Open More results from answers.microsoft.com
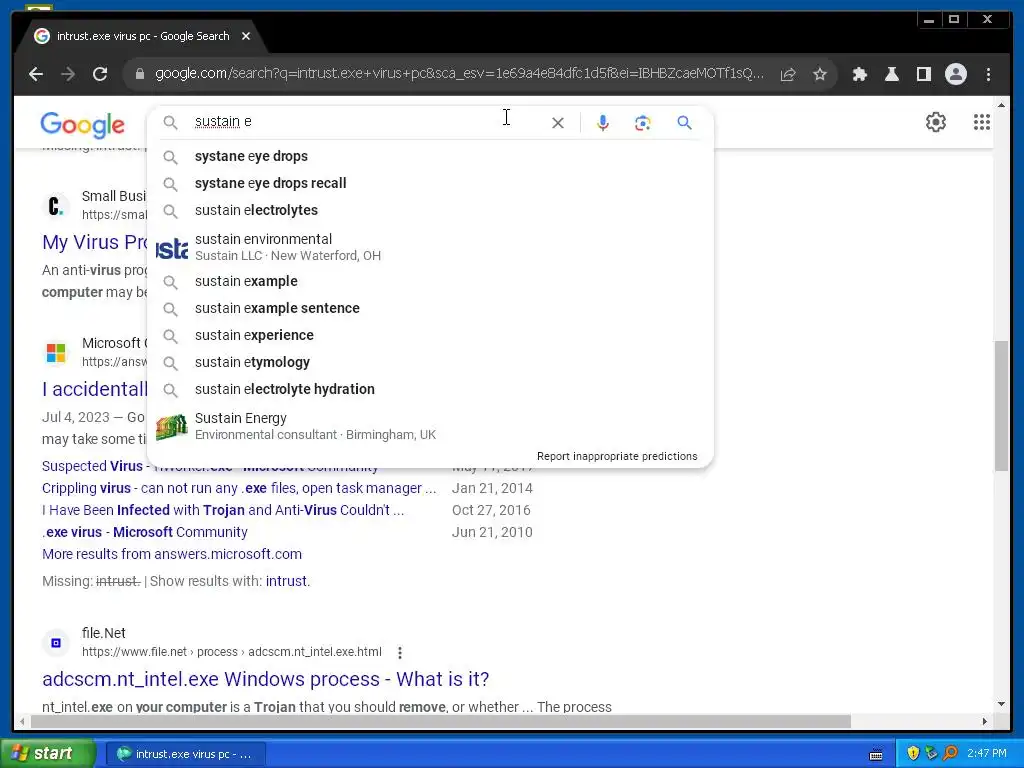Viewport: 1024px width, 768px height. point(172,554)
